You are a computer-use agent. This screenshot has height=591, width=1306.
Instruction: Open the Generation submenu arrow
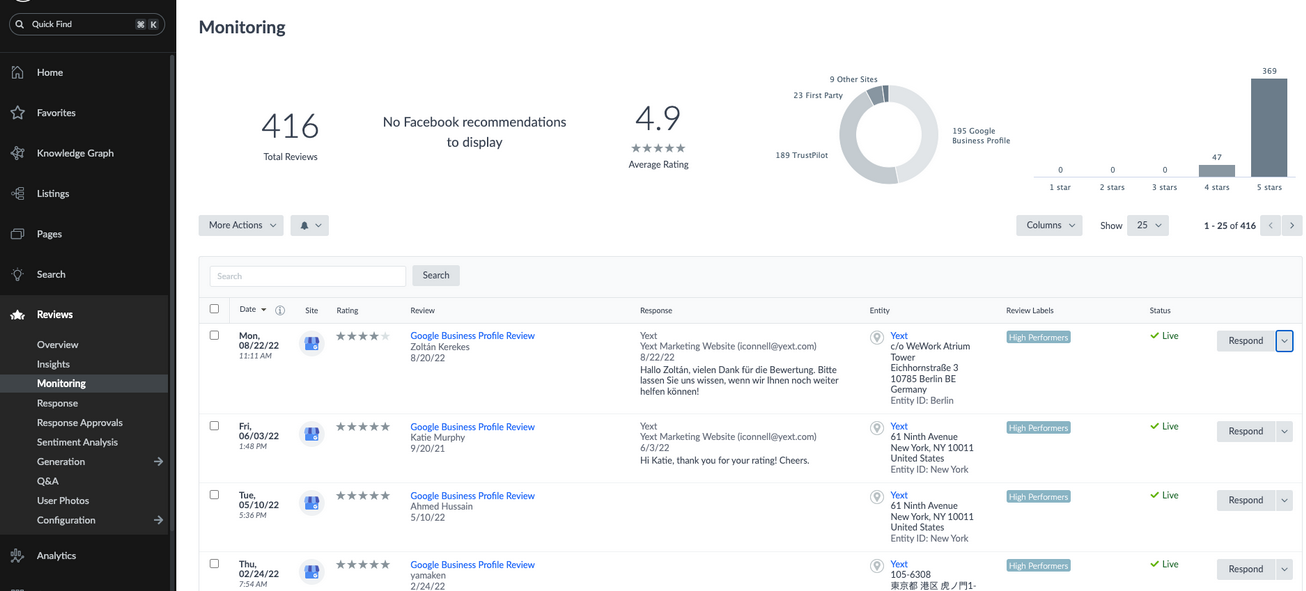[x=158, y=462]
